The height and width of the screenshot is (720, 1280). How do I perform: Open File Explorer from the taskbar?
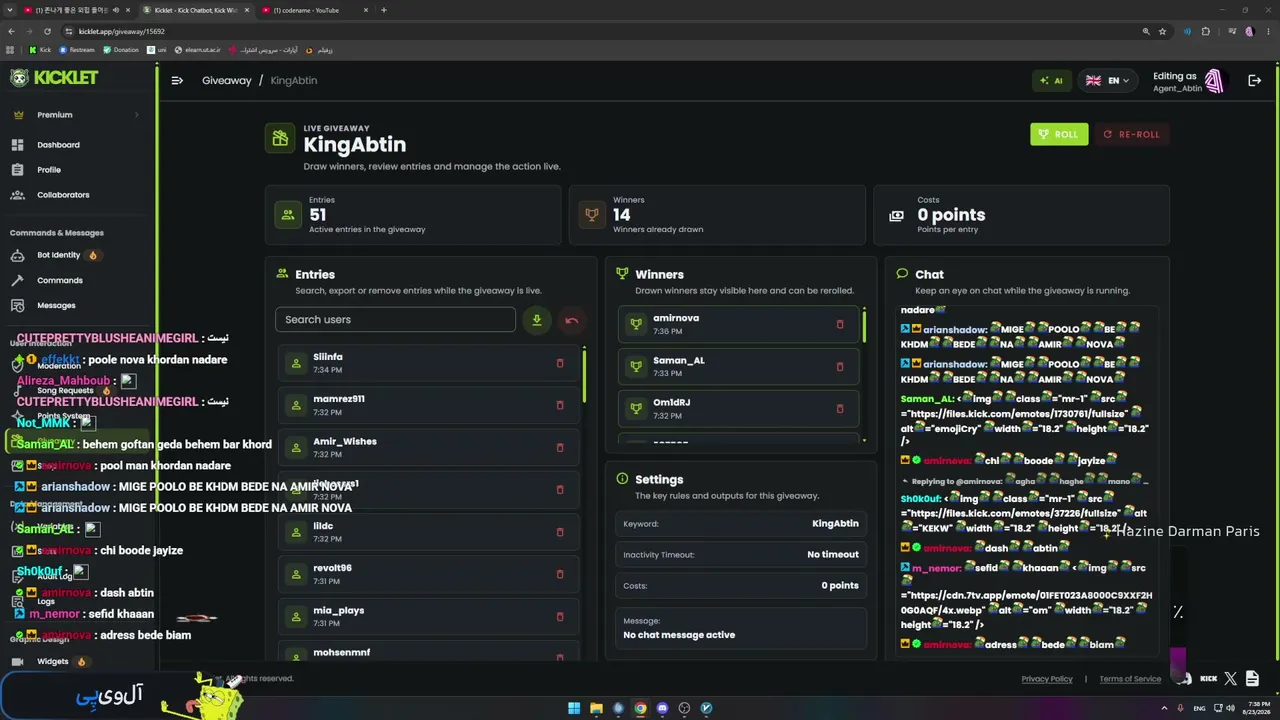tap(596, 708)
